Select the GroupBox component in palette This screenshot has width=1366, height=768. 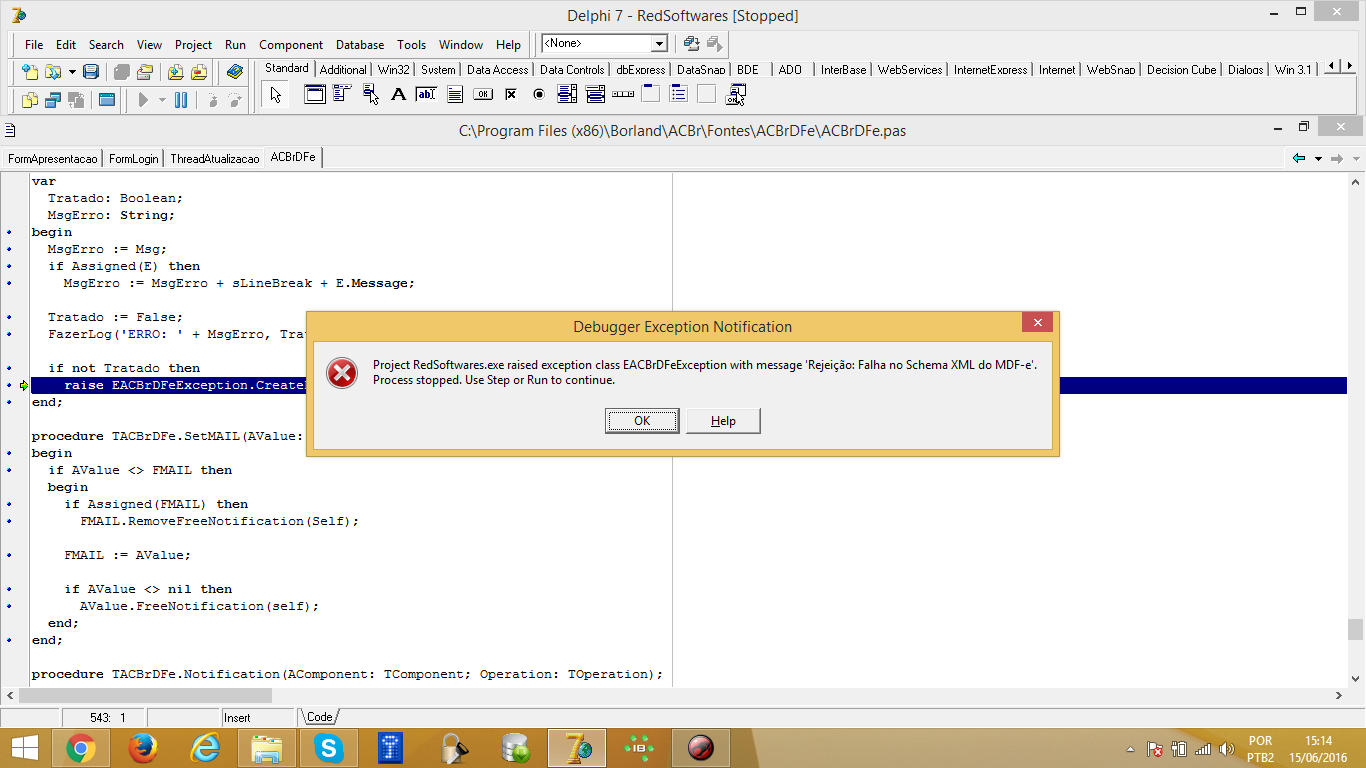pyautogui.click(x=651, y=95)
